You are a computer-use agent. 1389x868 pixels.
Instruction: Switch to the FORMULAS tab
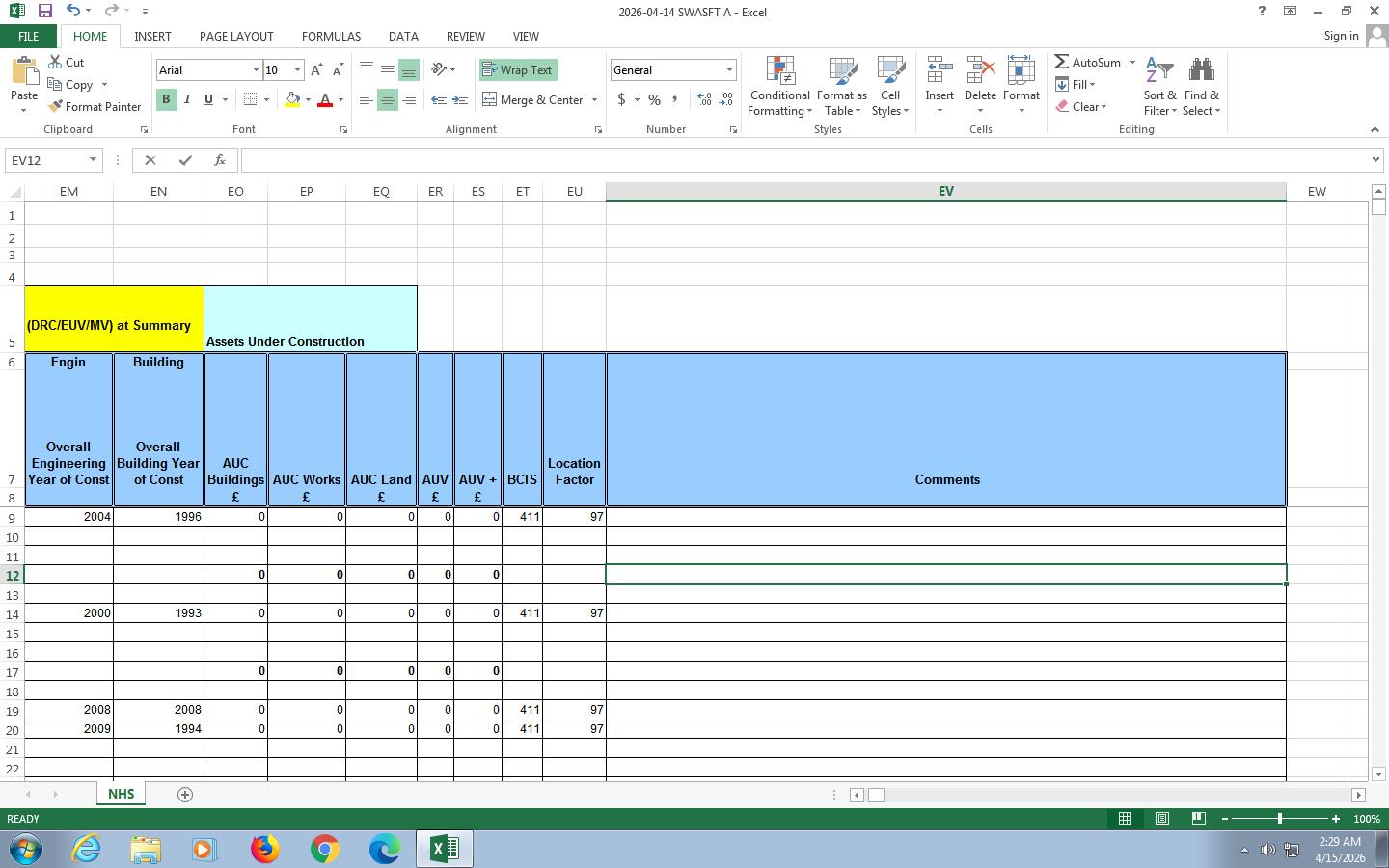click(x=331, y=36)
